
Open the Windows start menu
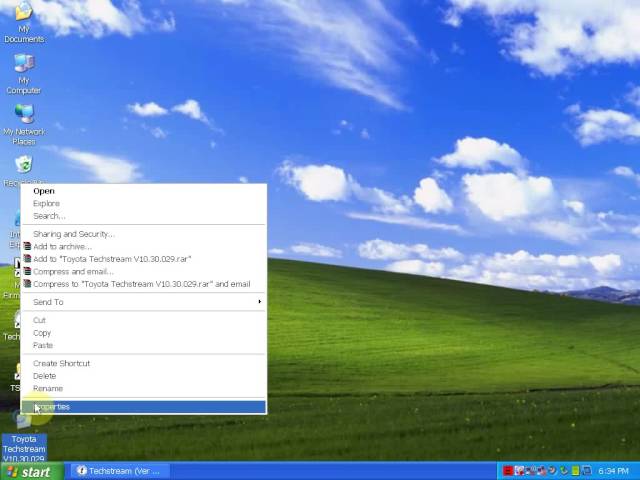pos(32,471)
